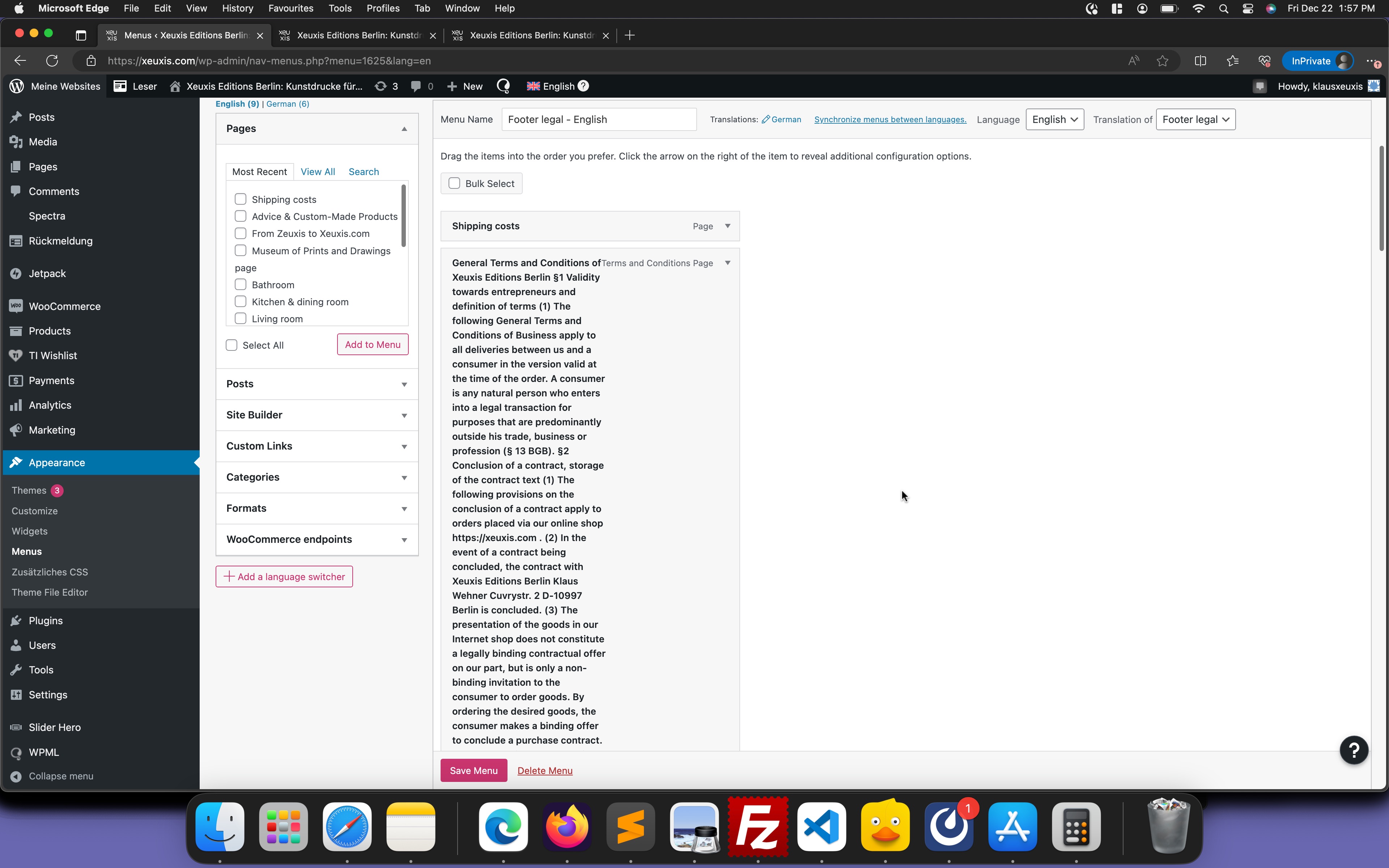Open the tab actions icon beside window controls
The image size is (1389, 868).
[81, 35]
